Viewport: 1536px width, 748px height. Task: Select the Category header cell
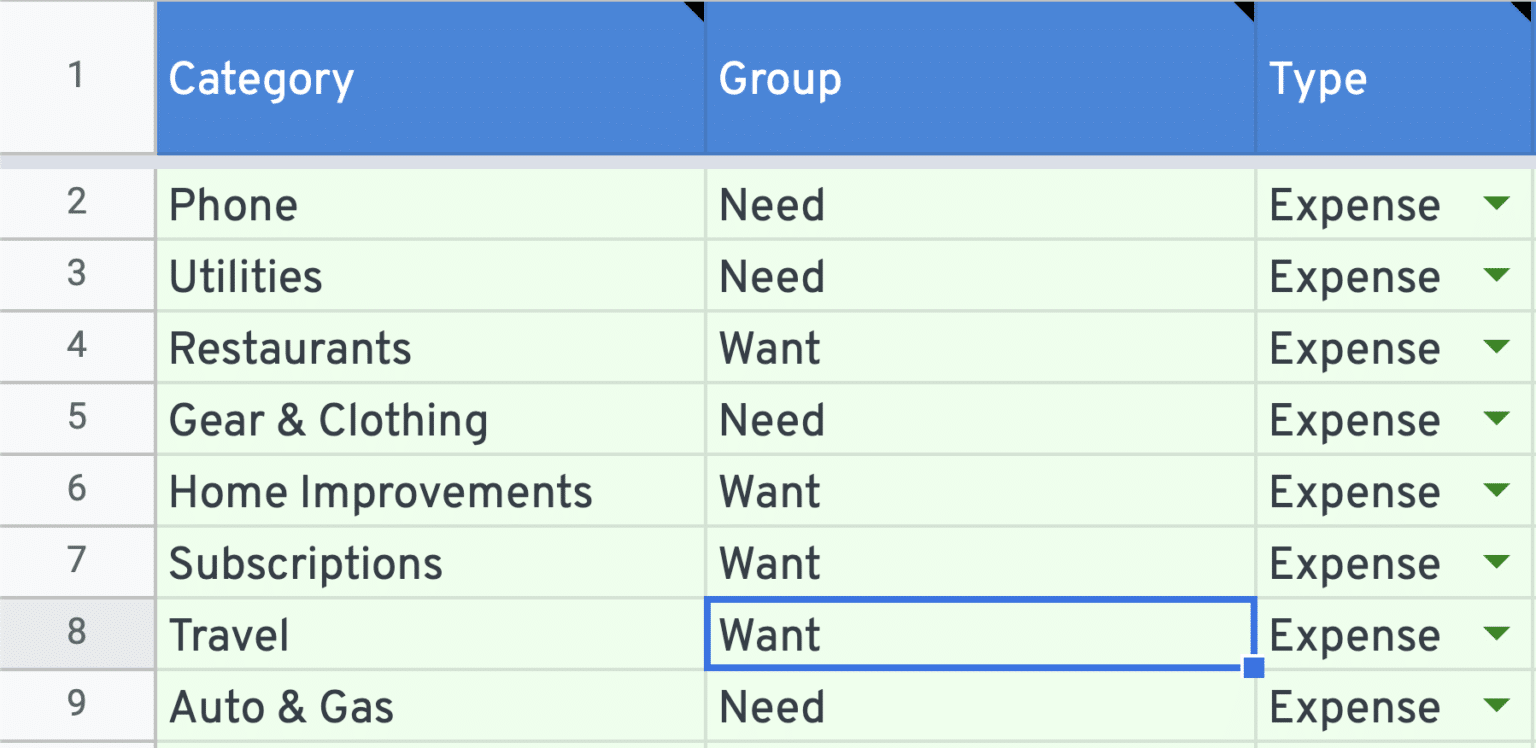(x=431, y=78)
